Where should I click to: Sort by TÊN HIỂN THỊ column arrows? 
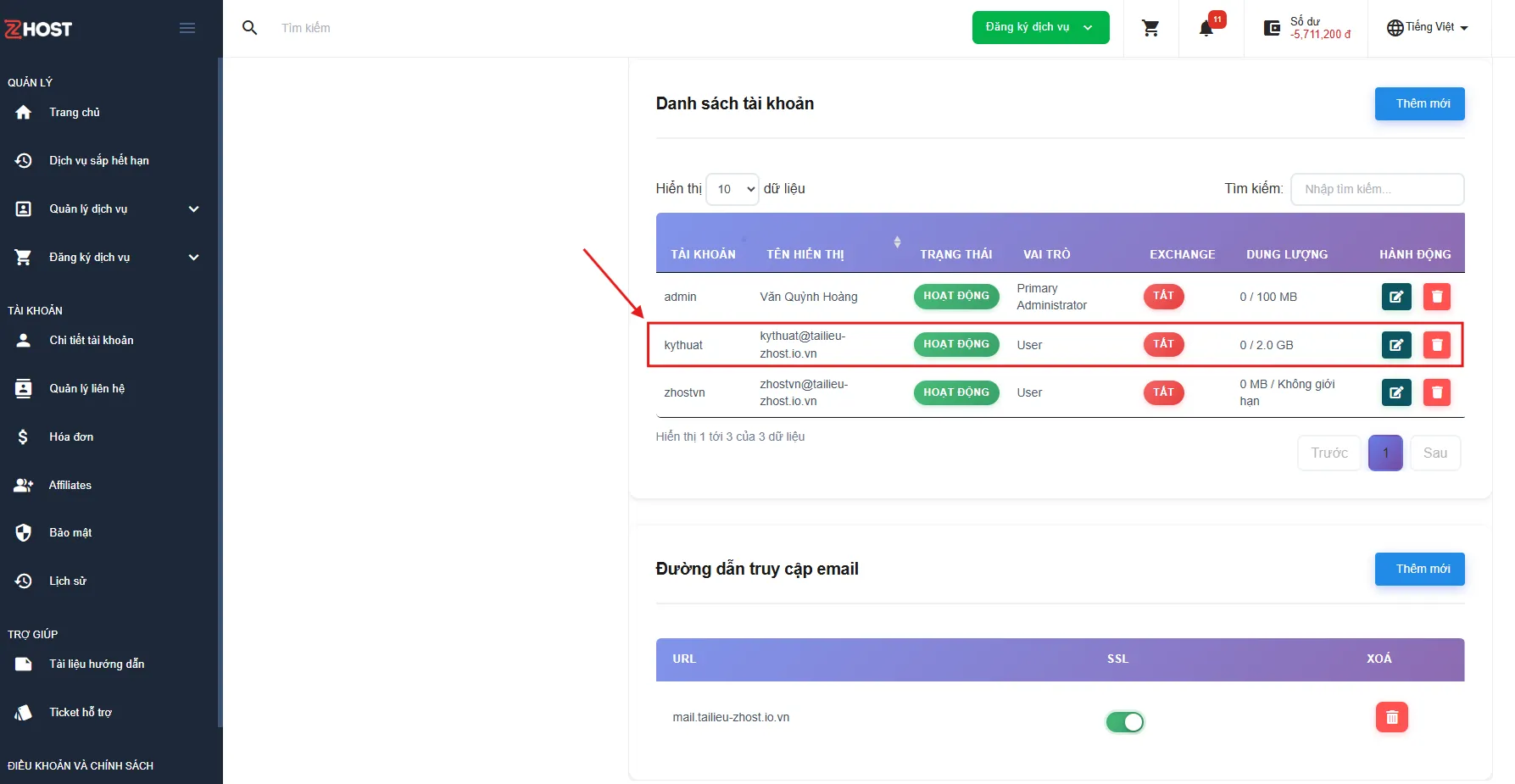tap(897, 242)
